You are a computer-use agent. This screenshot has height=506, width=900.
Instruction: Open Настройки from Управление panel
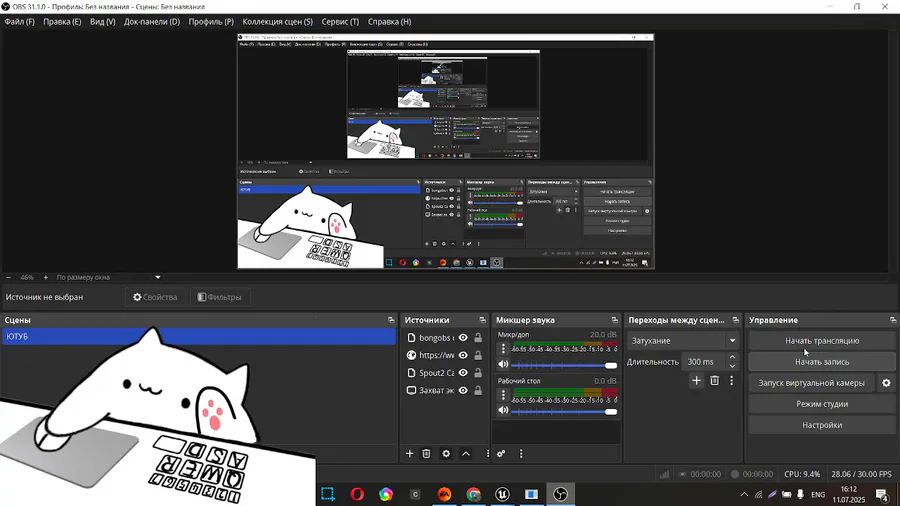tap(822, 425)
